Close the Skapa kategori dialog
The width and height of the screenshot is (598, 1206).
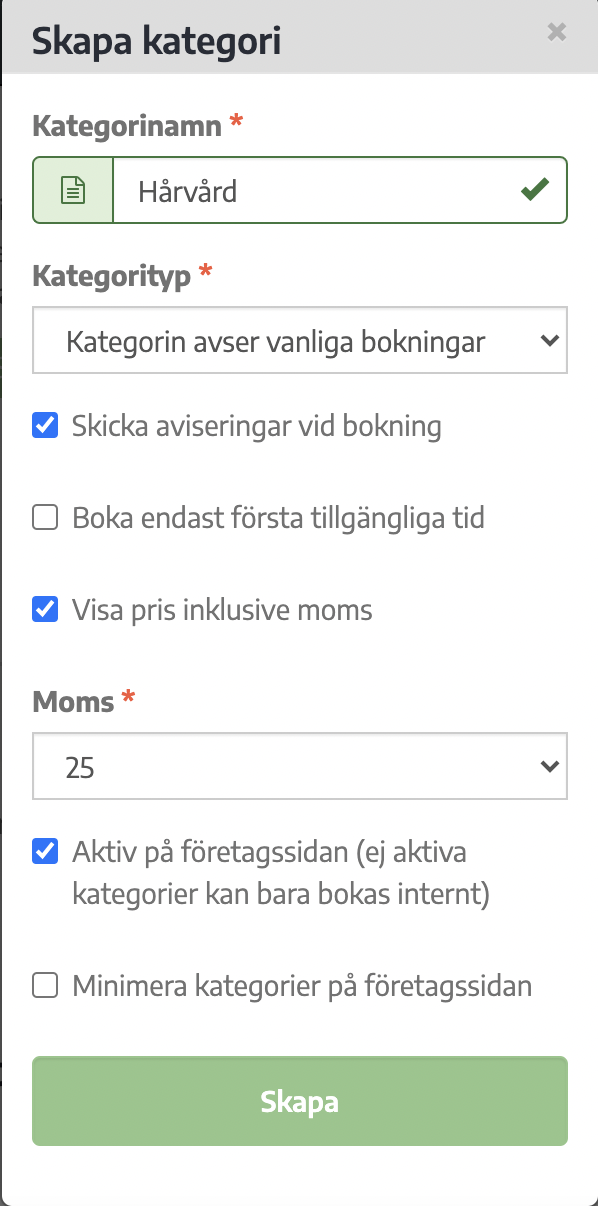pyautogui.click(x=557, y=32)
